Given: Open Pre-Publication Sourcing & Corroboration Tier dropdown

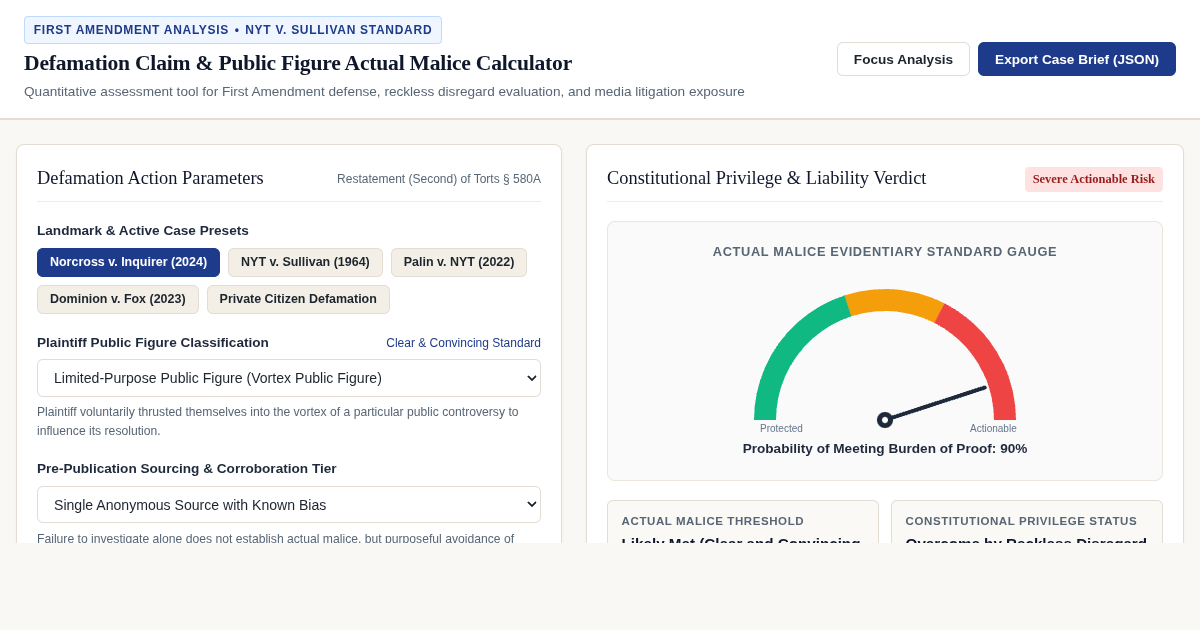Looking at the screenshot, I should (289, 504).
